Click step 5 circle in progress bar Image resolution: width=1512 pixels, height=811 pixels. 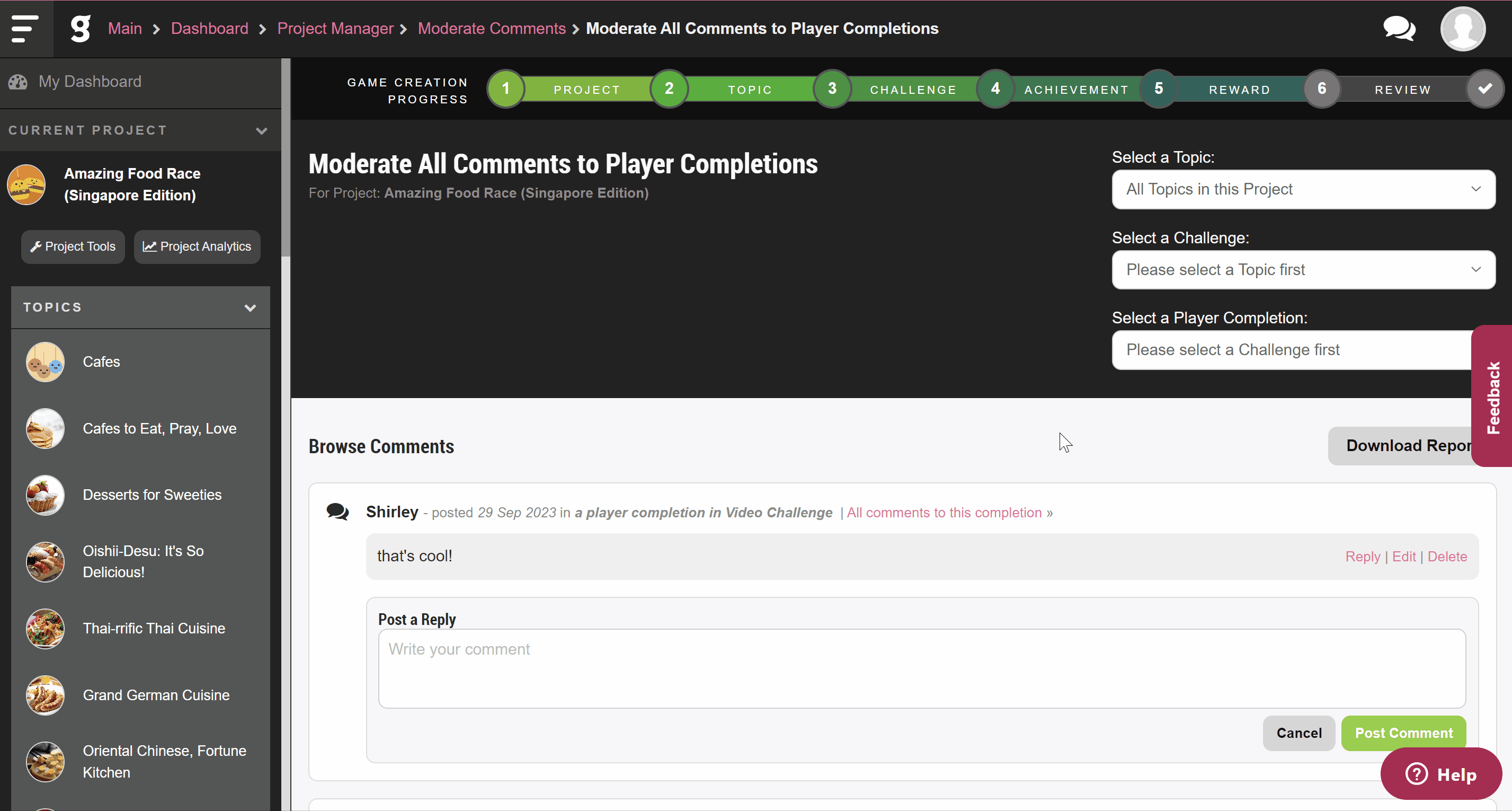point(1158,89)
